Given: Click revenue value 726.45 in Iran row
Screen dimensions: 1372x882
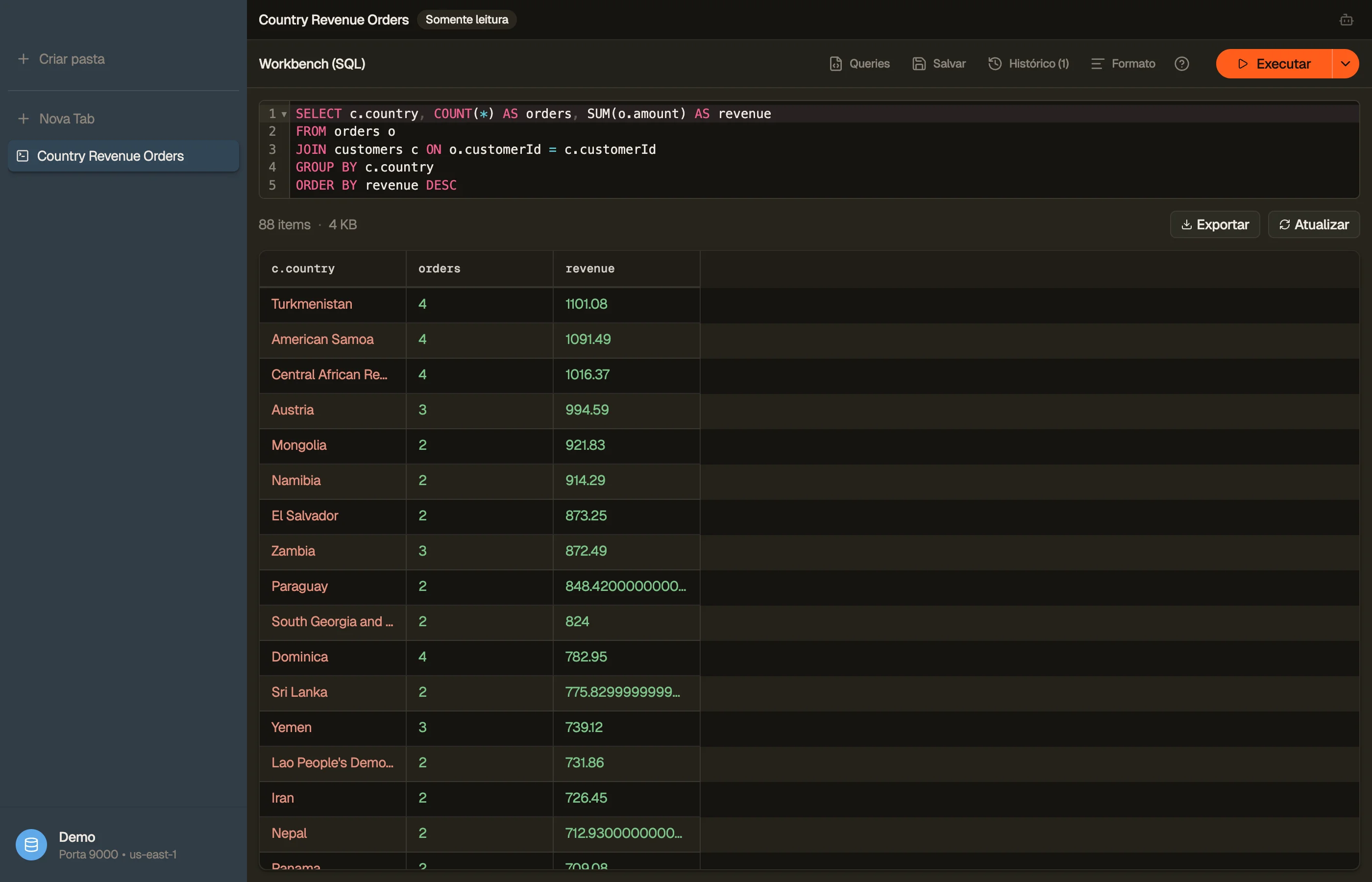Looking at the screenshot, I should tap(587, 798).
